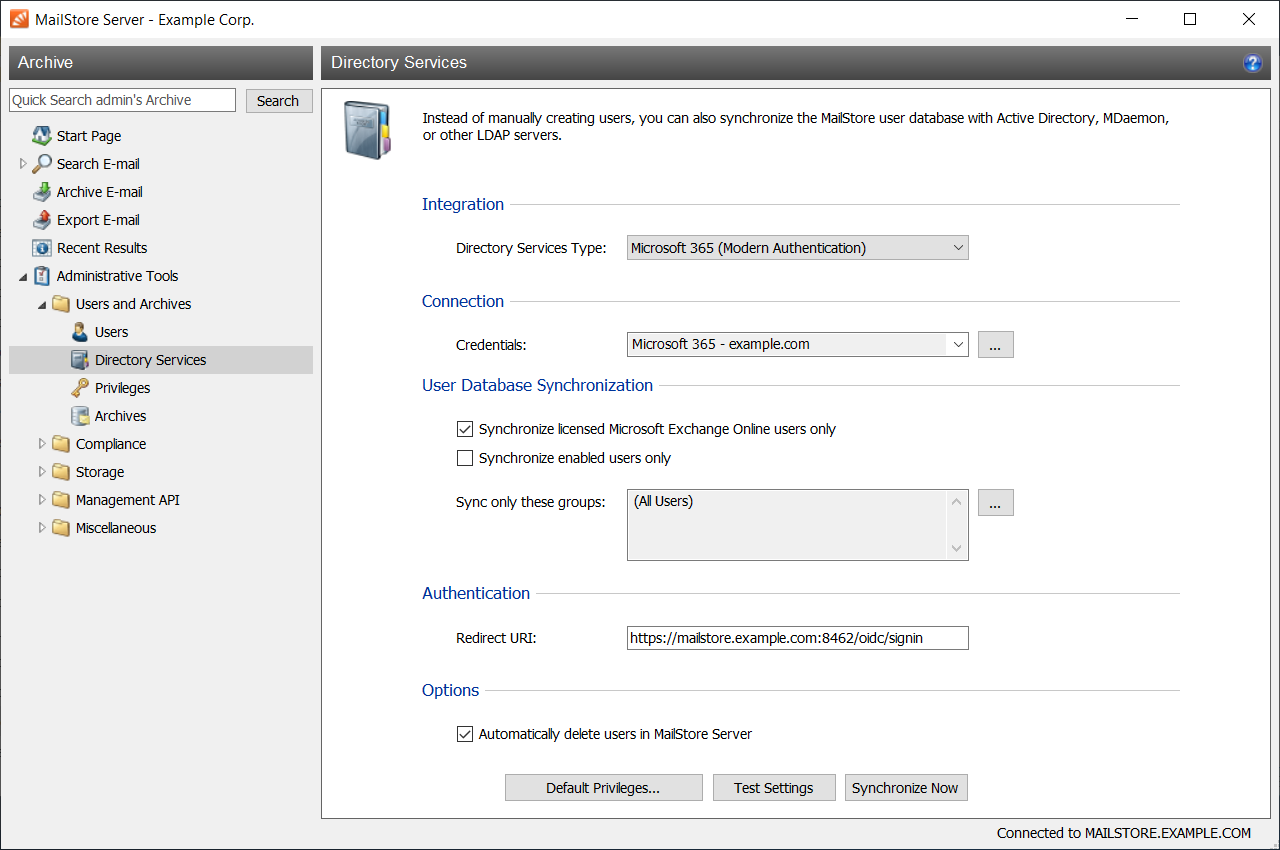This screenshot has height=850, width=1280.
Task: Open the Directory Services Type dropdown
Action: pyautogui.click(x=797, y=248)
